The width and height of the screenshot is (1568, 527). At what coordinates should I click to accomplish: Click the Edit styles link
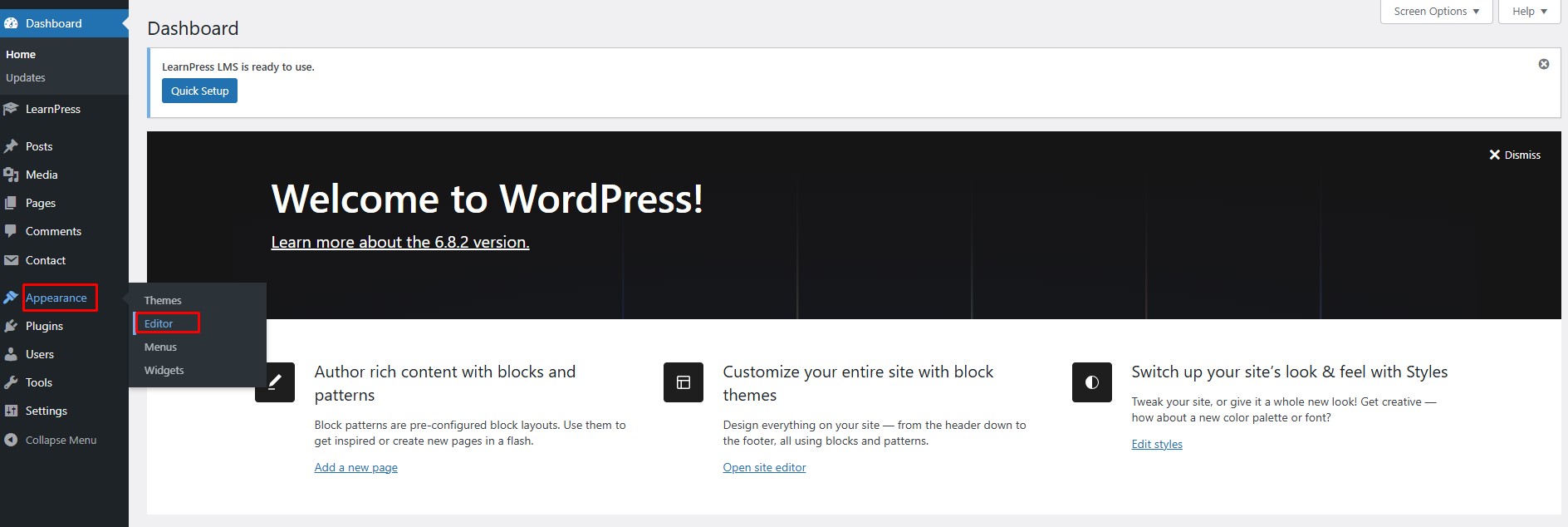click(1157, 444)
